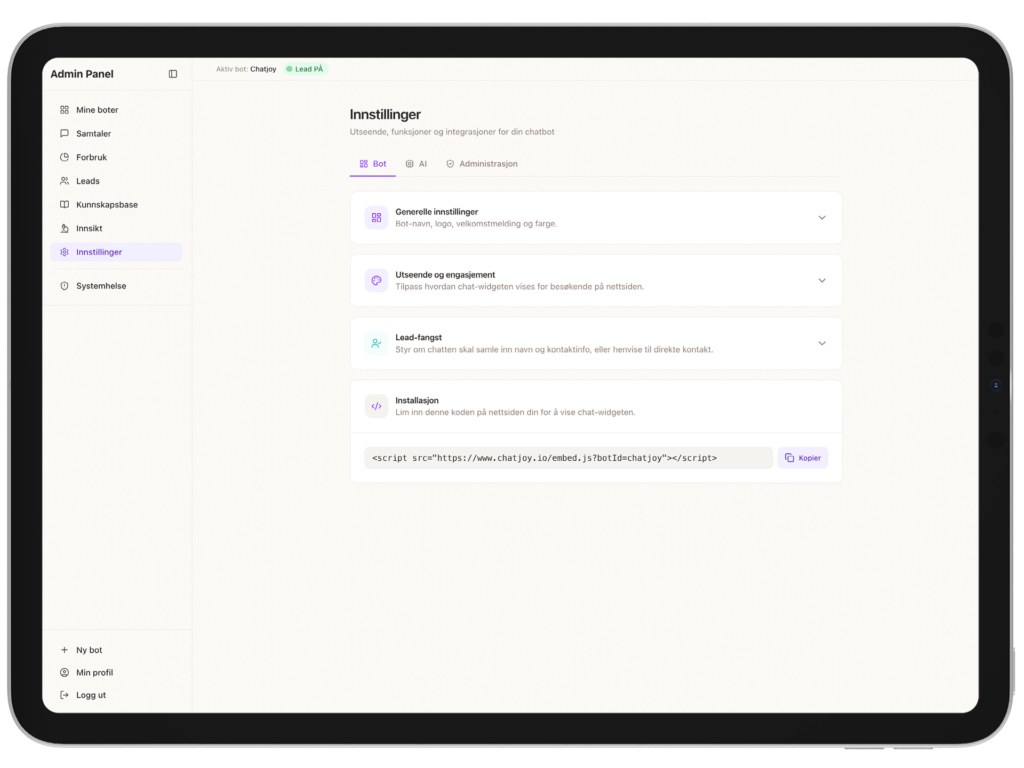Collapse the Admin Panel sidebar
The height and width of the screenshot is (768, 1024).
pos(173,74)
